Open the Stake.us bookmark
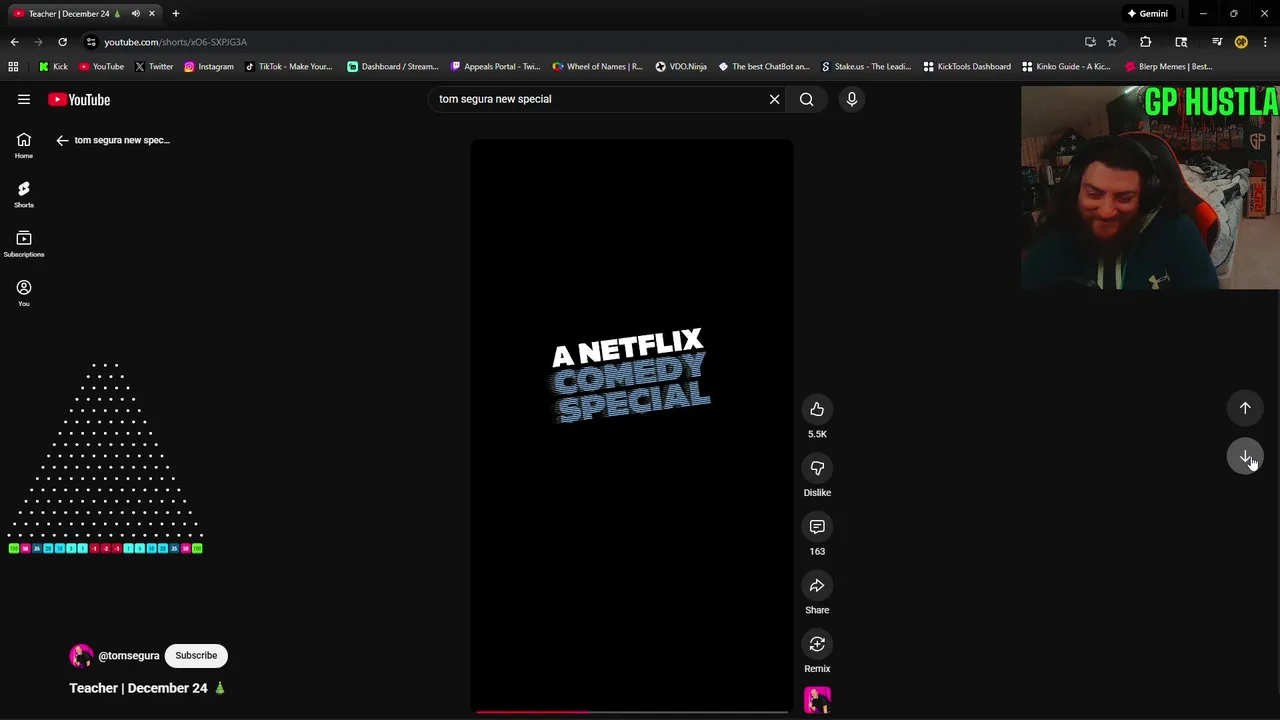The height and width of the screenshot is (720, 1280). tap(866, 67)
